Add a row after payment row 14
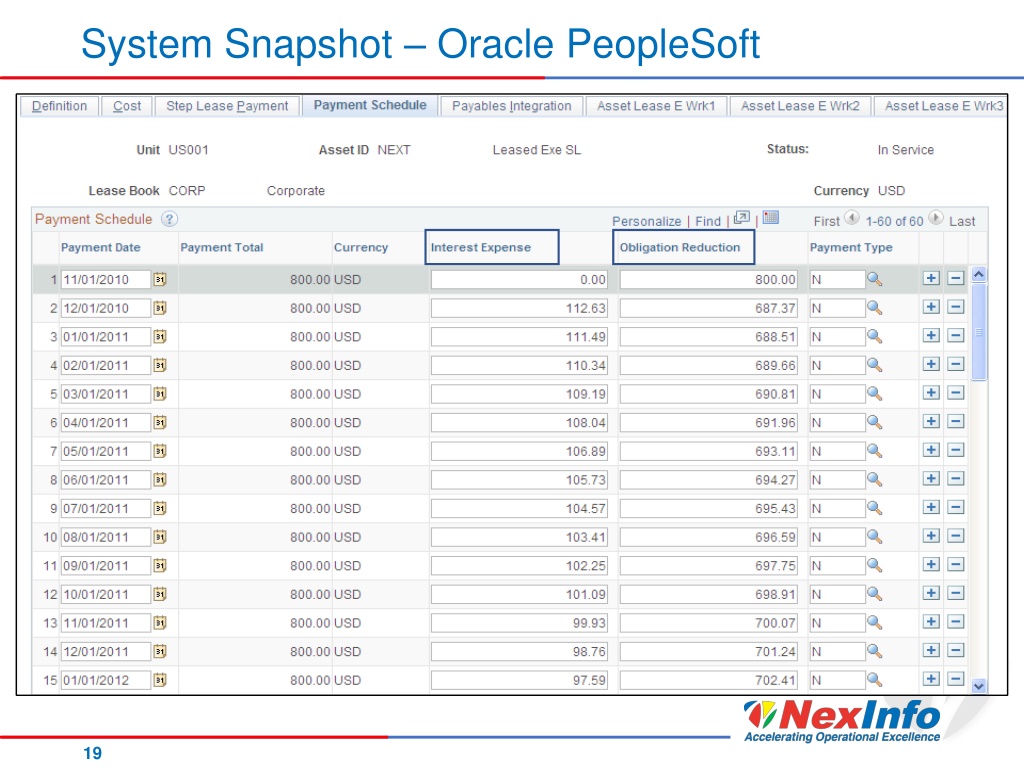The image size is (1024, 768). [931, 650]
